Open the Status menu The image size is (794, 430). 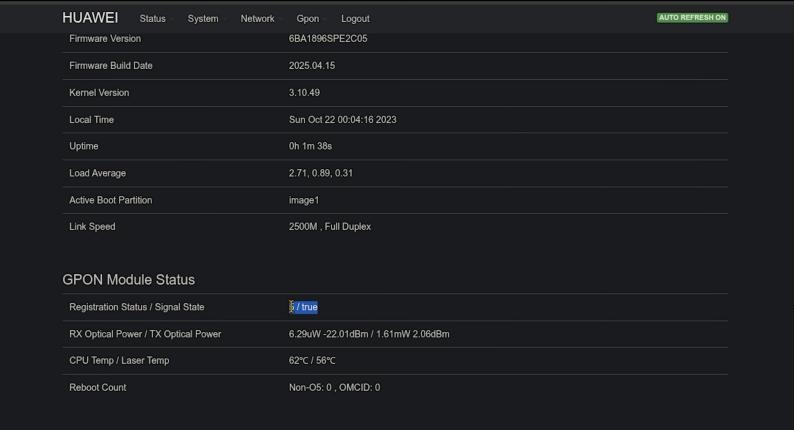click(x=152, y=19)
